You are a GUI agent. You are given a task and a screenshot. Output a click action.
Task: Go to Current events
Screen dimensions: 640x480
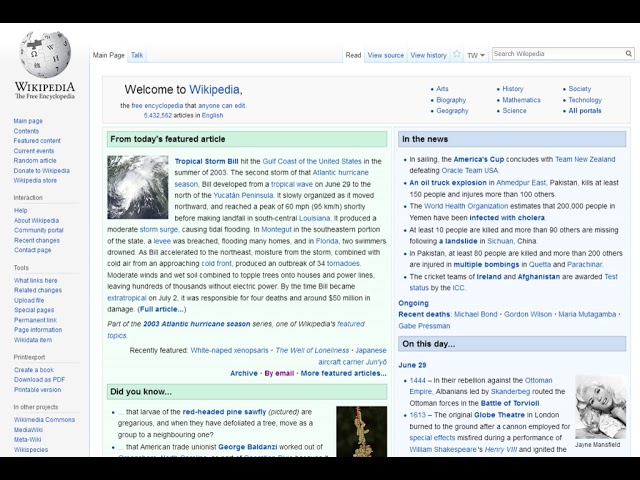tap(33, 151)
